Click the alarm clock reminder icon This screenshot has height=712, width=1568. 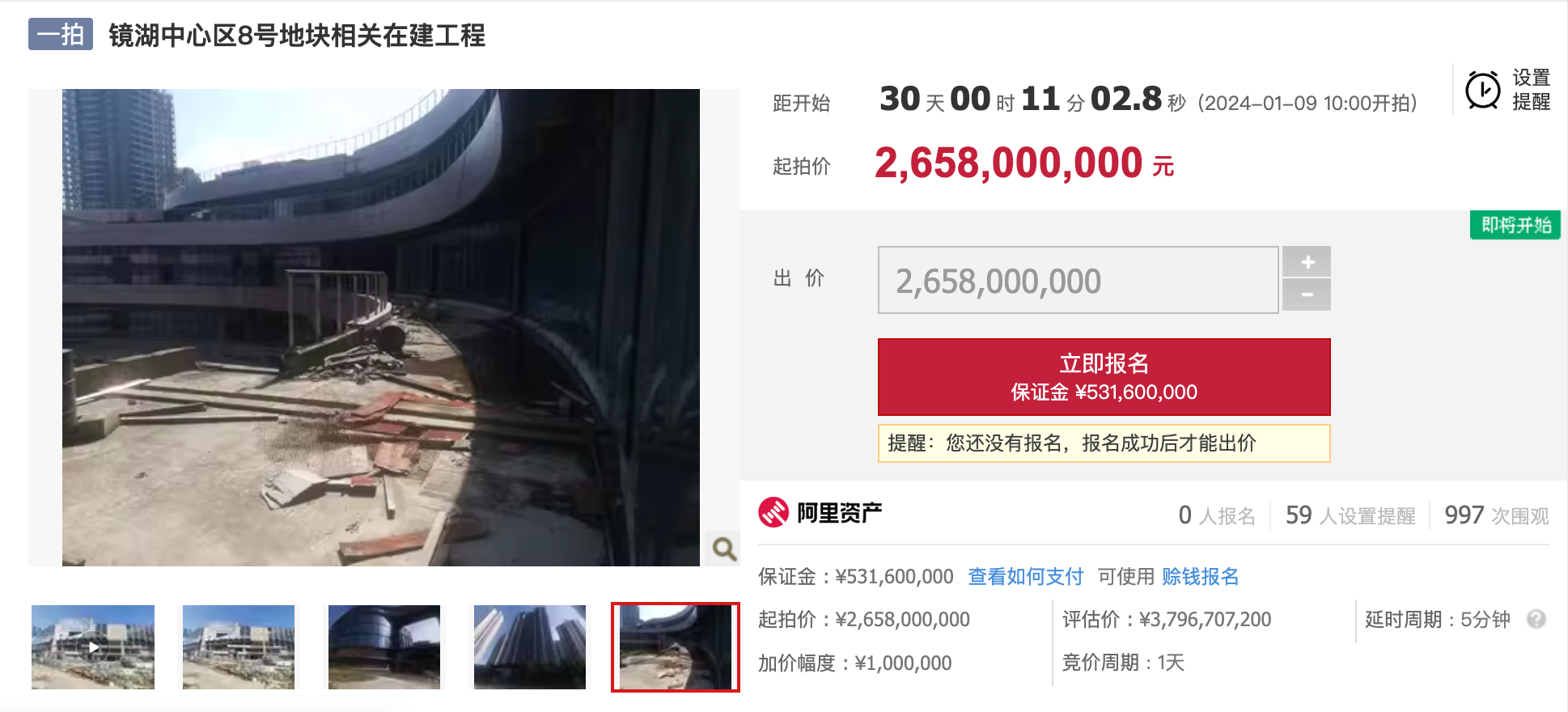click(1483, 90)
